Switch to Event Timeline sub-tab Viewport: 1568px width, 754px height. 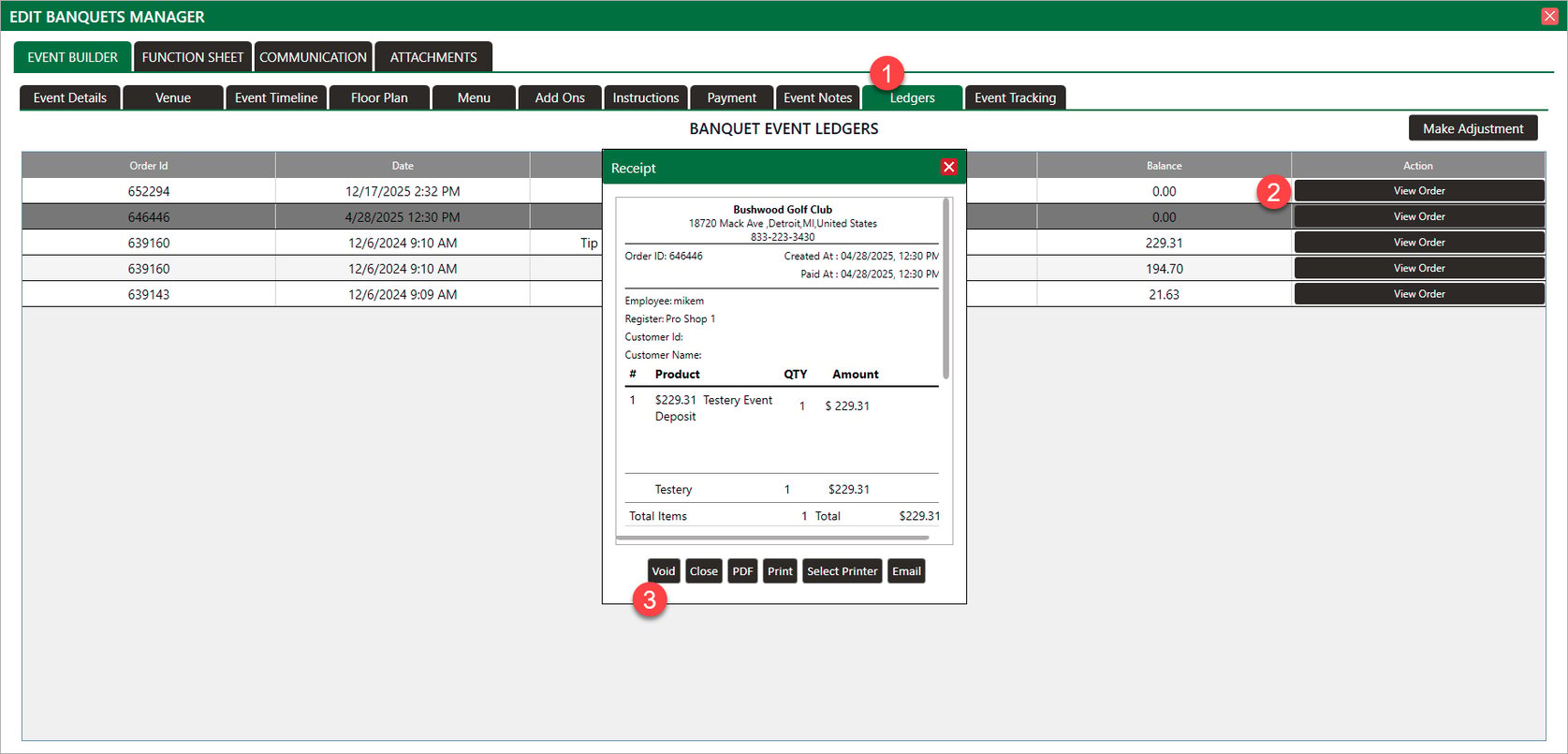[276, 97]
